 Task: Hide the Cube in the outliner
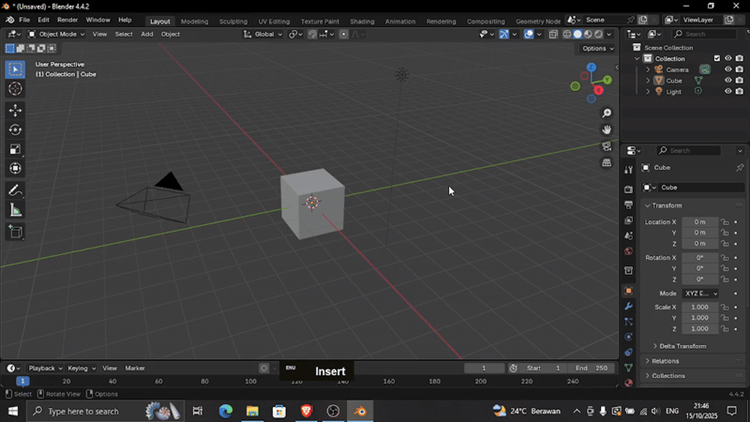coord(727,80)
